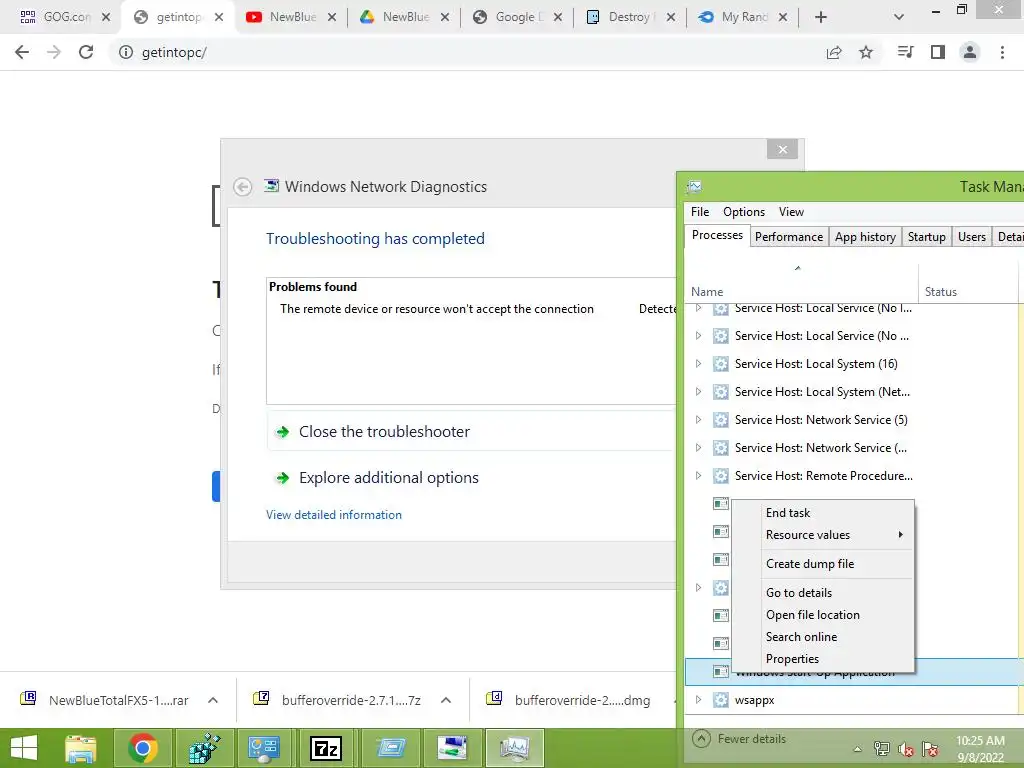Open the Windows Start button
Viewport: 1024px width, 768px height.
coord(24,748)
